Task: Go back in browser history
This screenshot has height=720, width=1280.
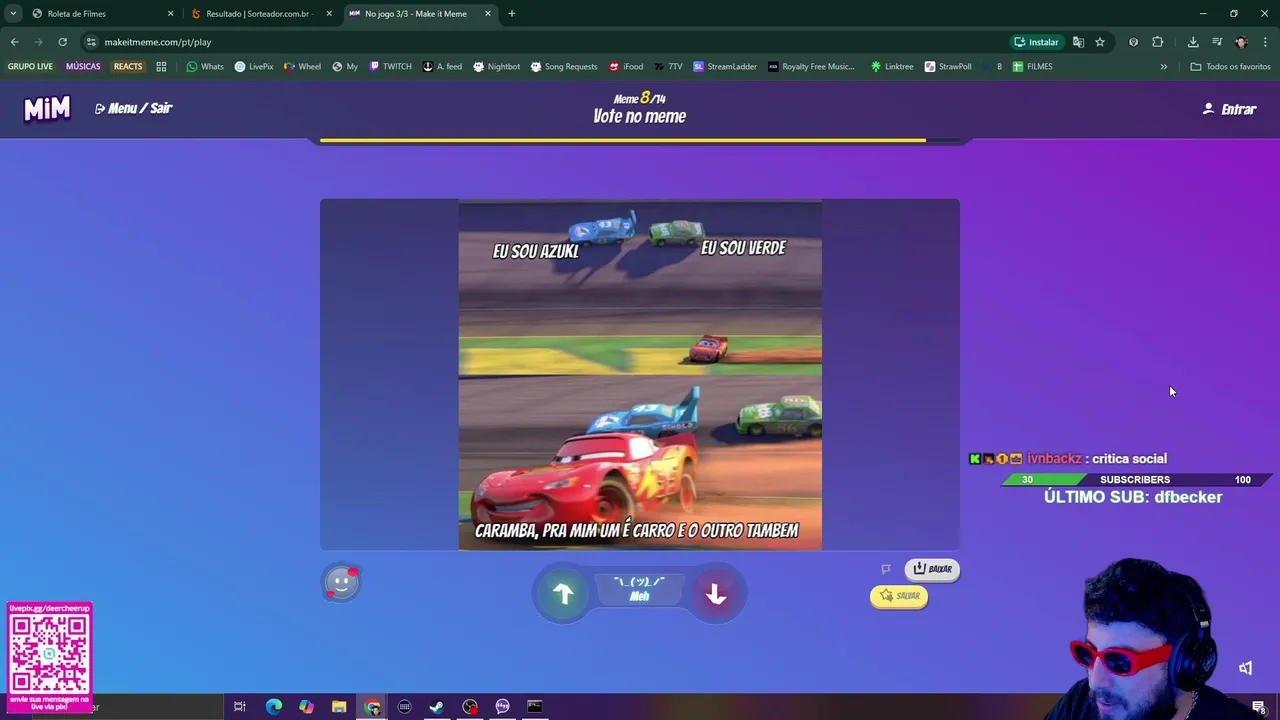Action: click(x=14, y=42)
